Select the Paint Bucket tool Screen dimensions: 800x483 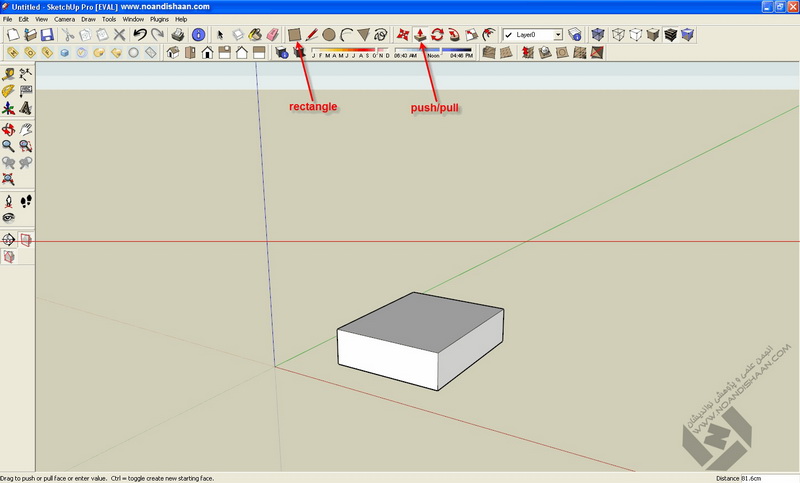255,34
